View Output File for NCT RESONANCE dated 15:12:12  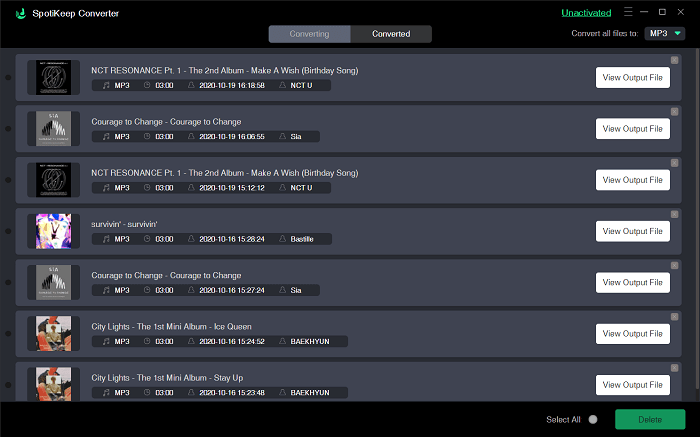633,180
